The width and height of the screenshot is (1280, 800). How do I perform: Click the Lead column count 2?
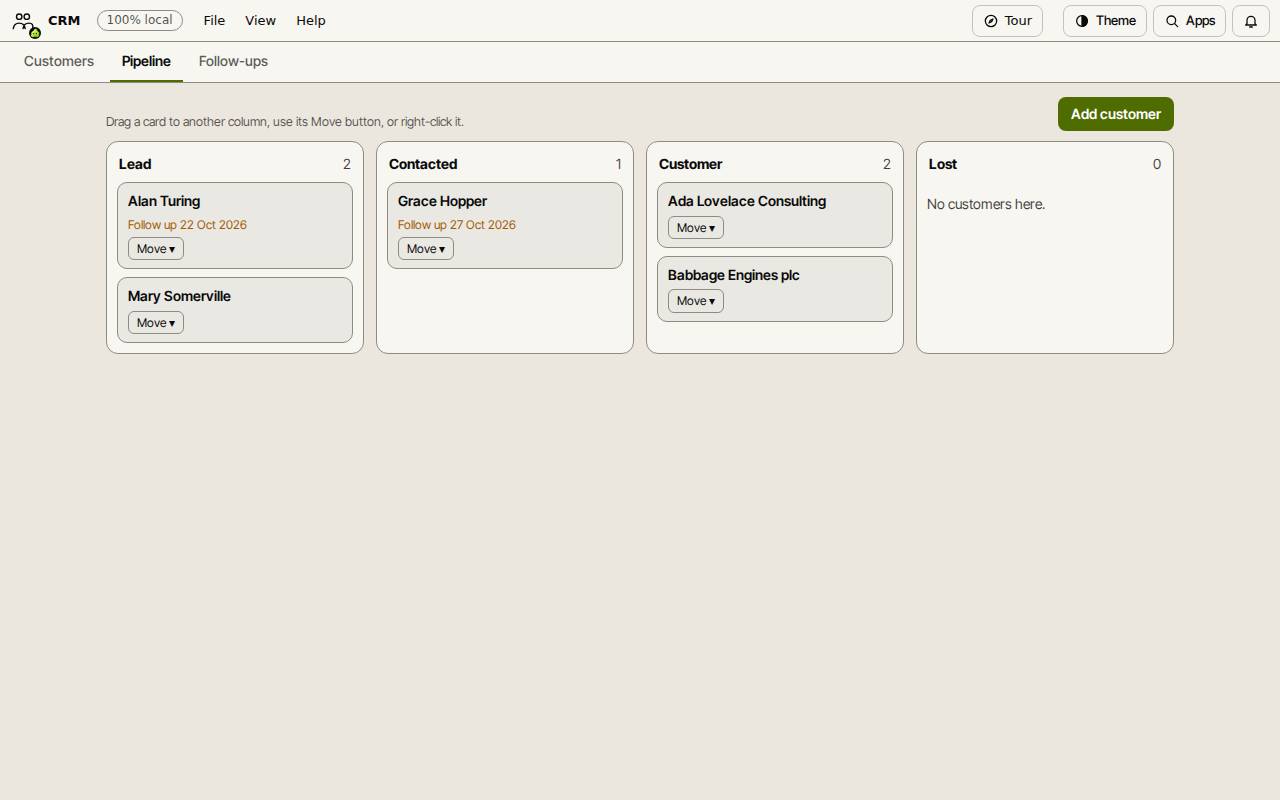click(347, 164)
